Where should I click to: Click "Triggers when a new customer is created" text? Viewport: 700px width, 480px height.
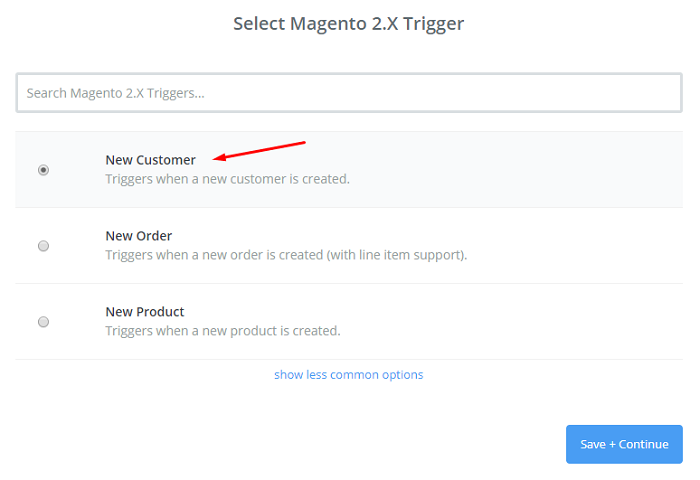click(227, 179)
